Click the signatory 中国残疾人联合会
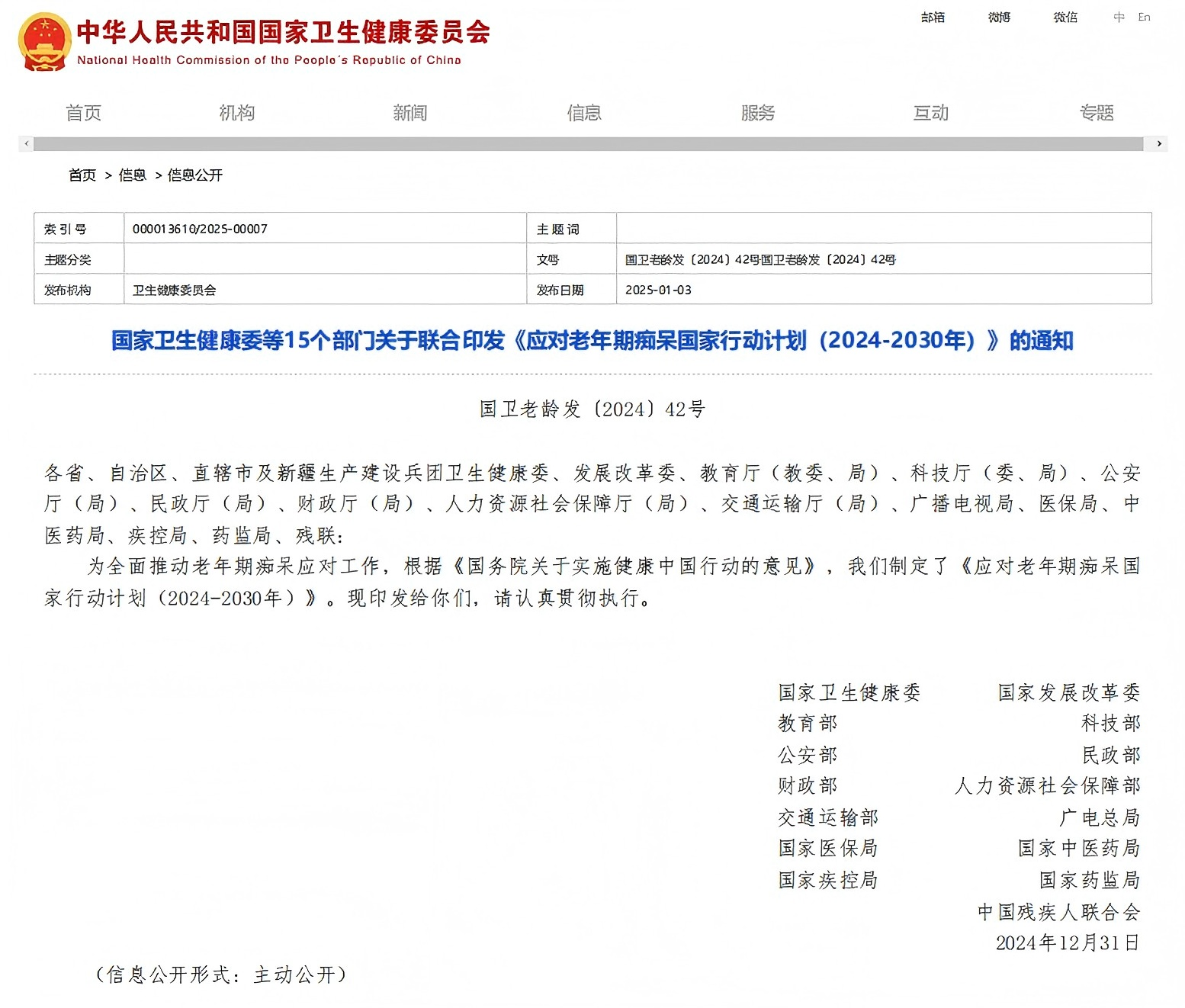 (1059, 913)
